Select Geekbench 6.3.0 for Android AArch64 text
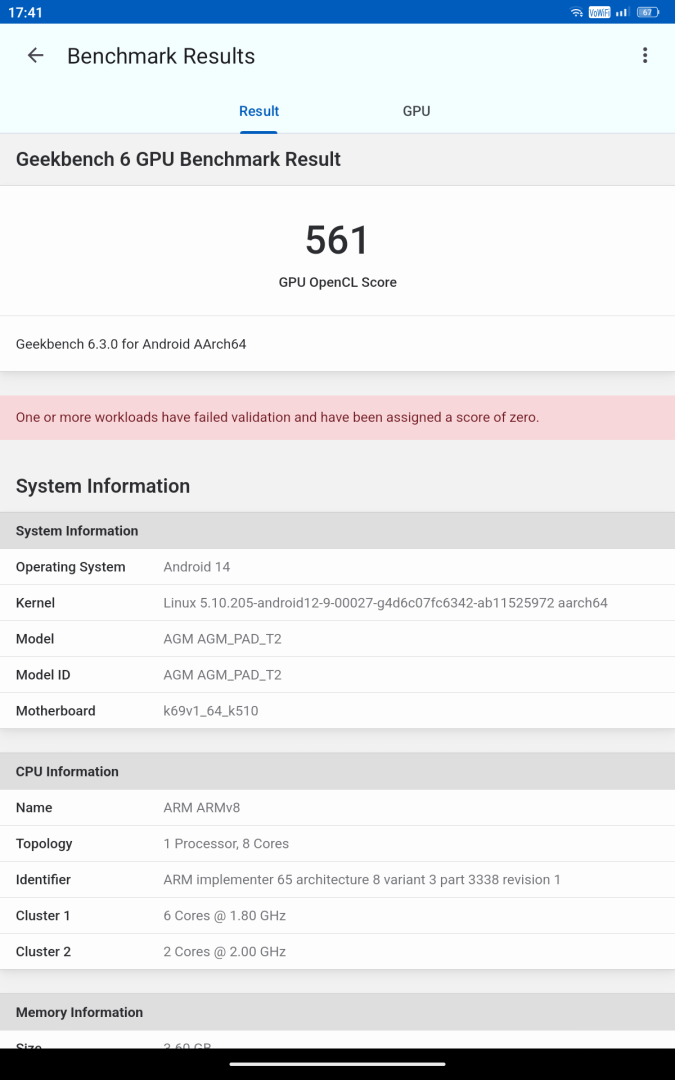 pyautogui.click(x=131, y=344)
